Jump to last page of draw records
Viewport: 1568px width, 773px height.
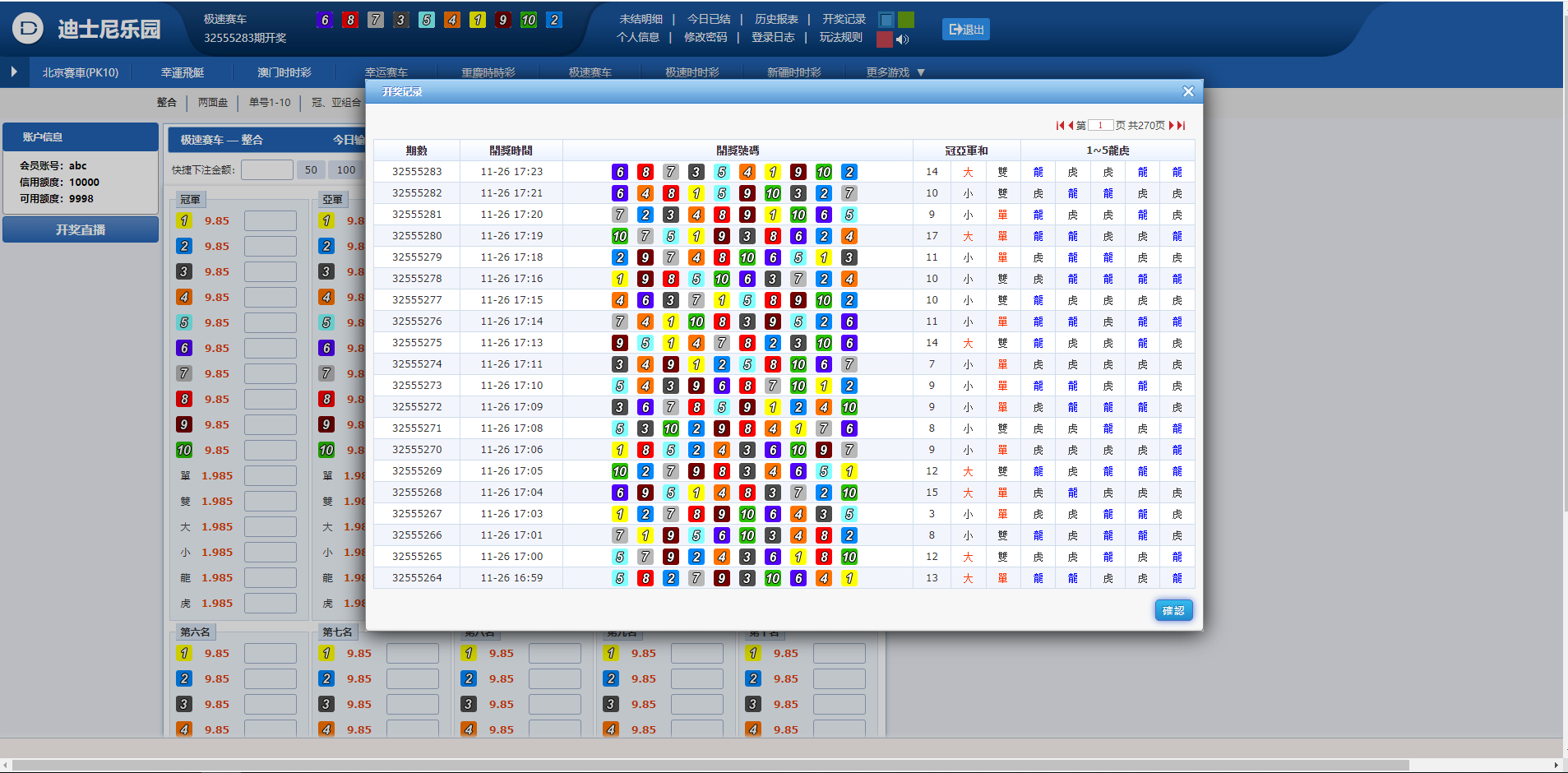pos(1182,126)
